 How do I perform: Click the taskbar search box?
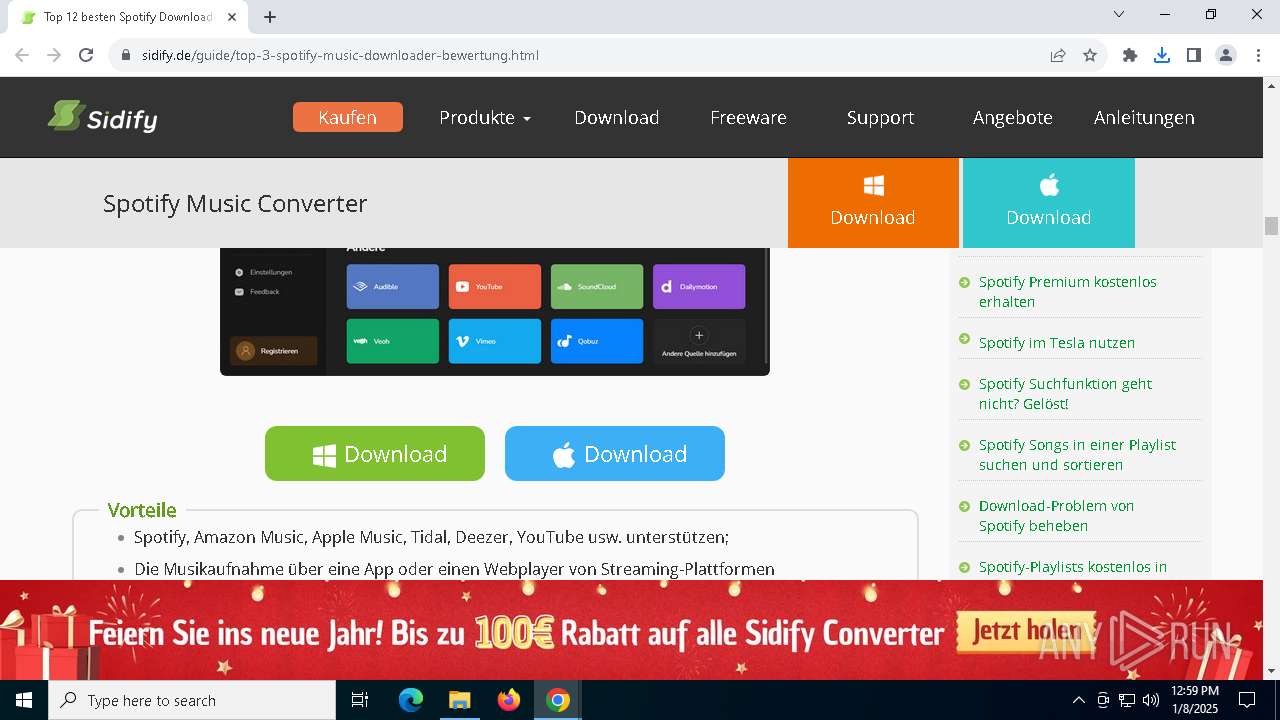click(x=192, y=700)
